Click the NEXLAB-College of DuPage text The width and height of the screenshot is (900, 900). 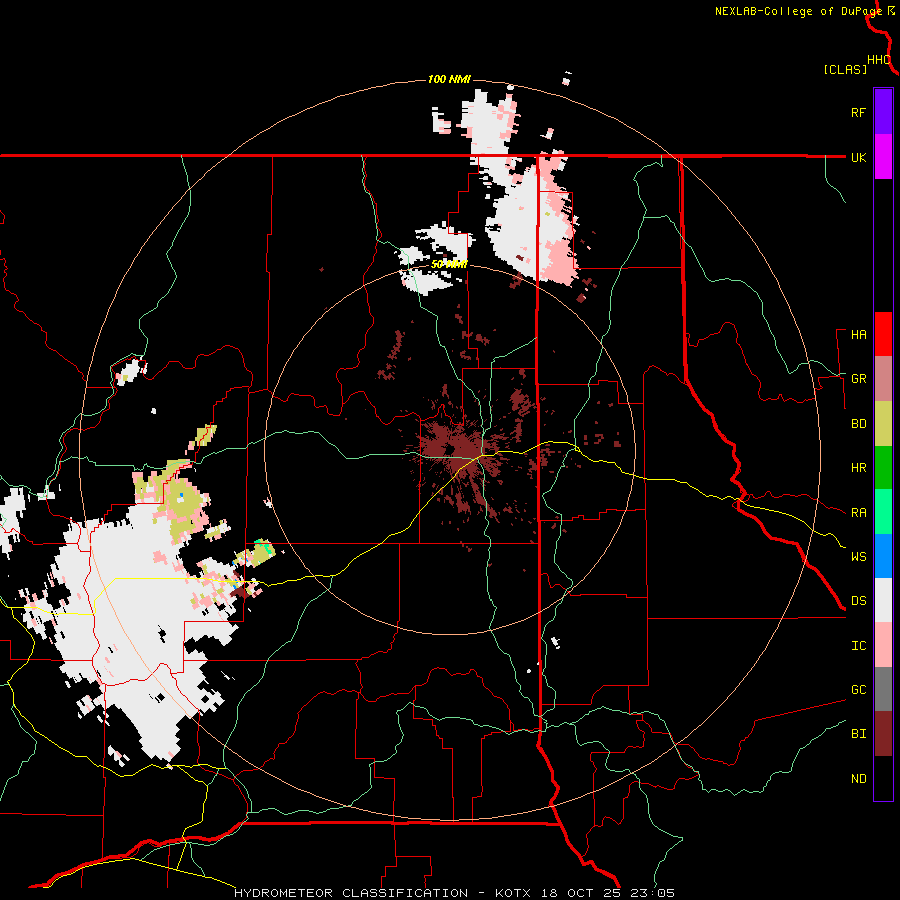[x=798, y=11]
